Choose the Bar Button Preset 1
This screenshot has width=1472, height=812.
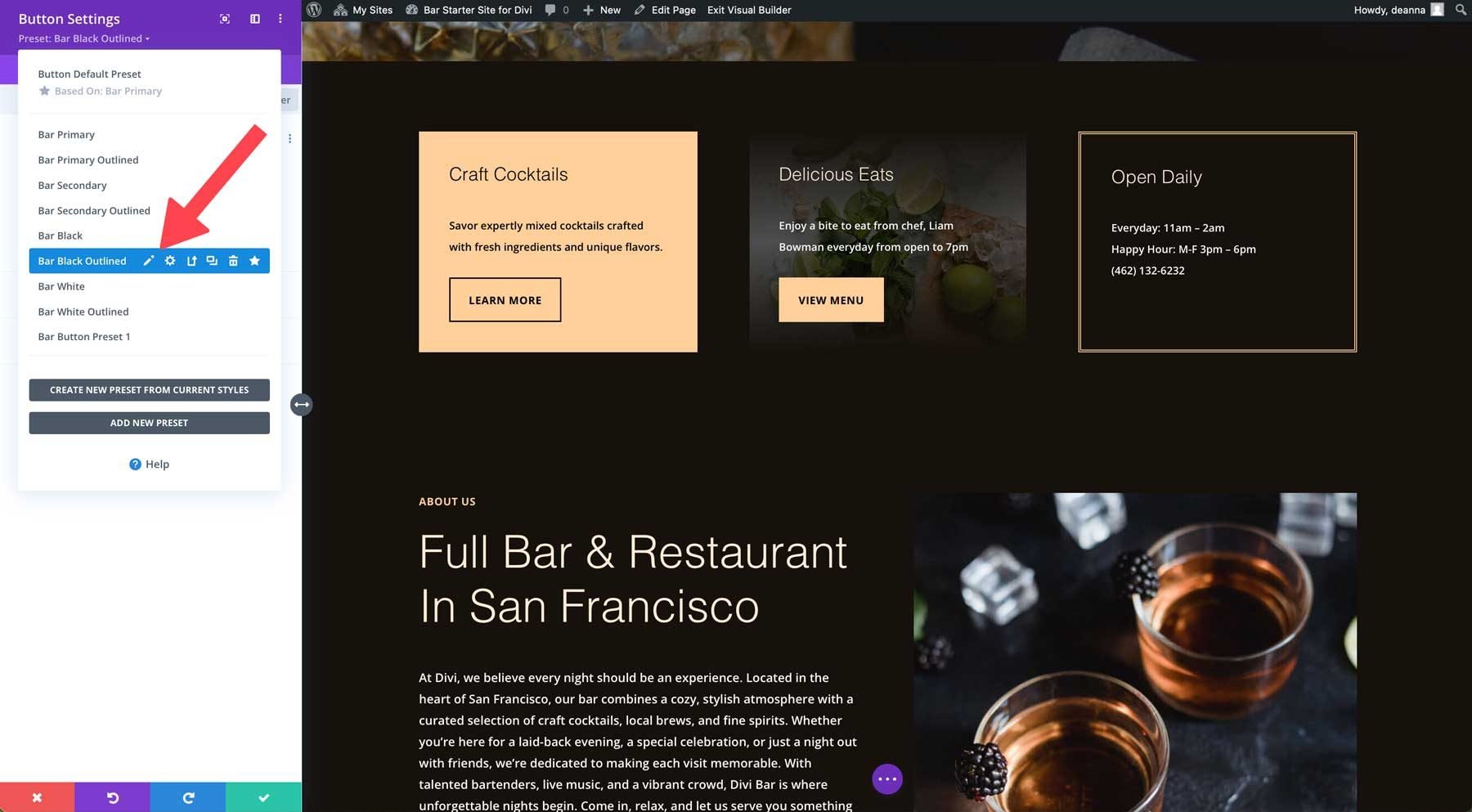[84, 337]
